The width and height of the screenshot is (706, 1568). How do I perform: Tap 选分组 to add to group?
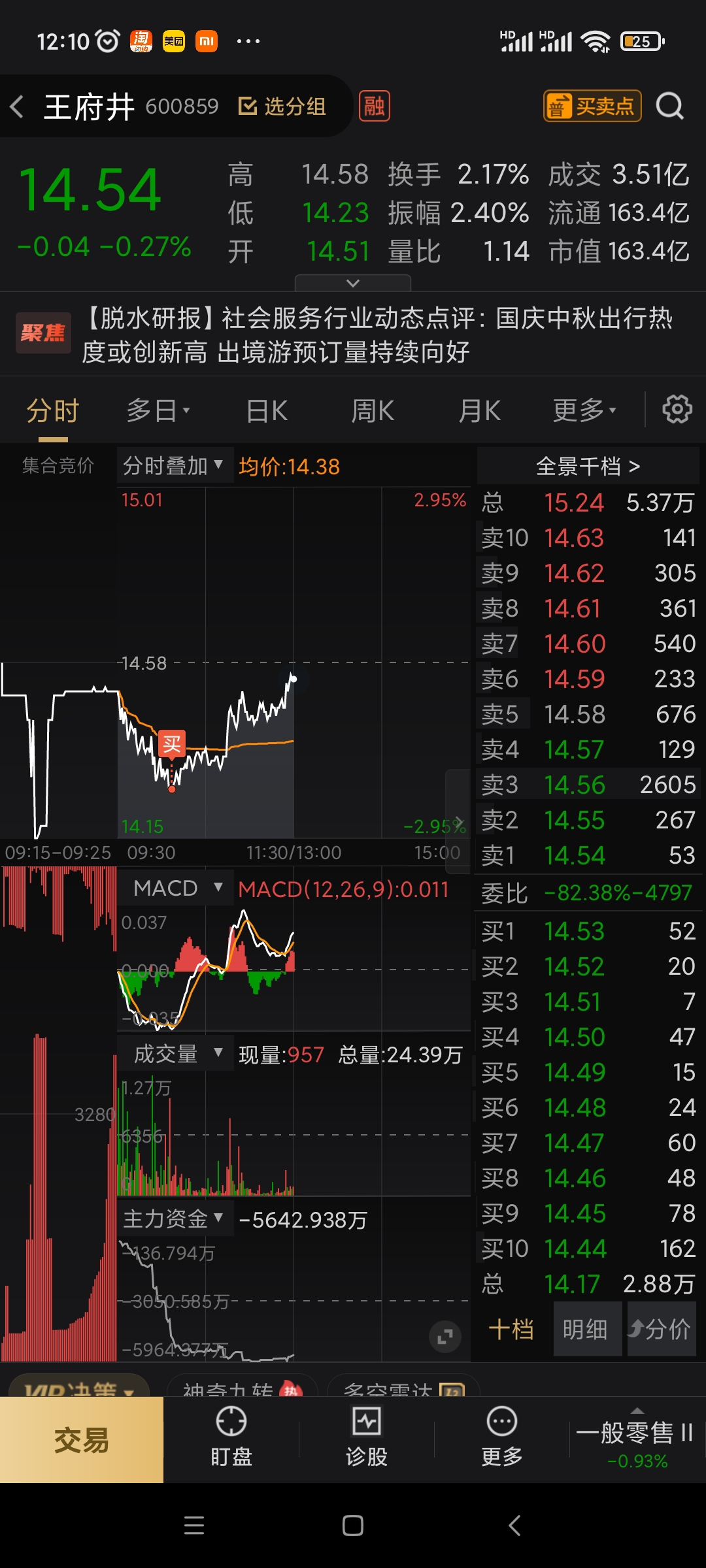pos(282,106)
